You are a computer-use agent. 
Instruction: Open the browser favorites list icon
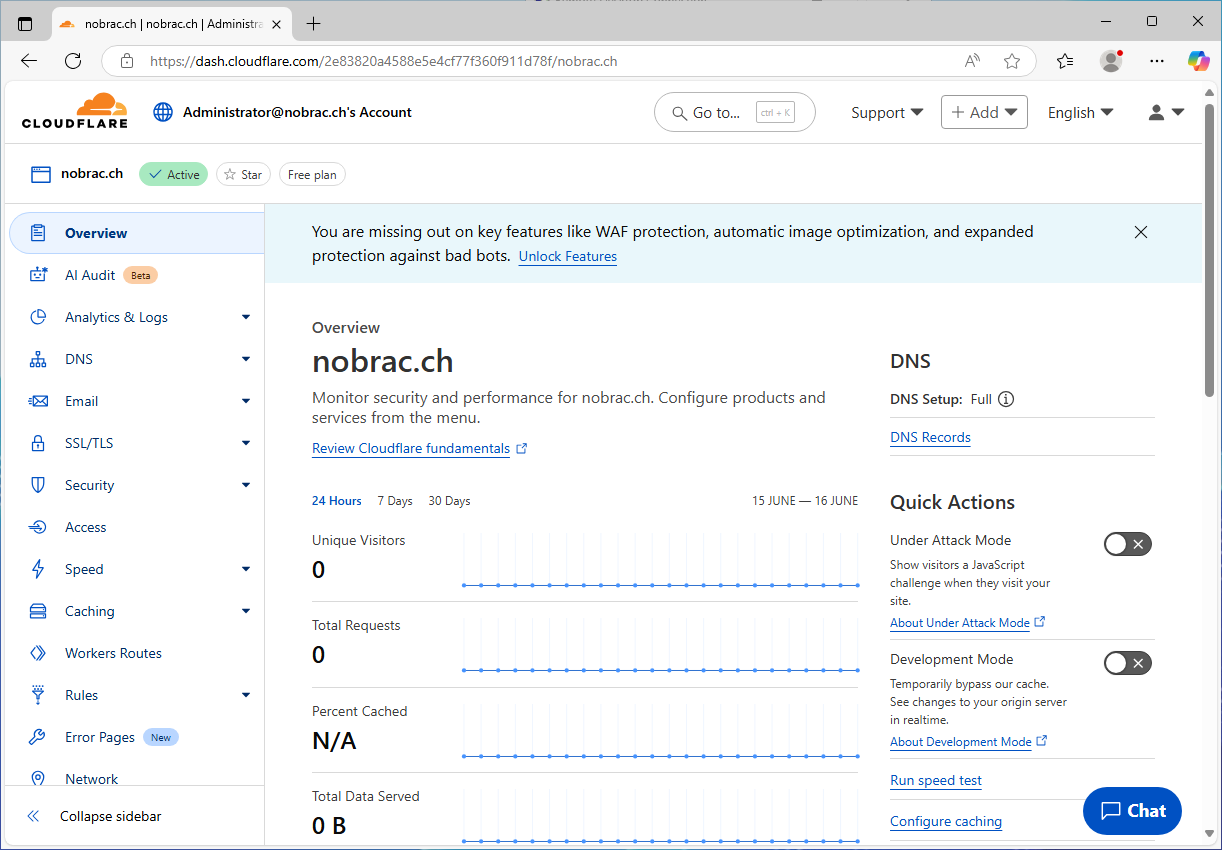(1065, 61)
